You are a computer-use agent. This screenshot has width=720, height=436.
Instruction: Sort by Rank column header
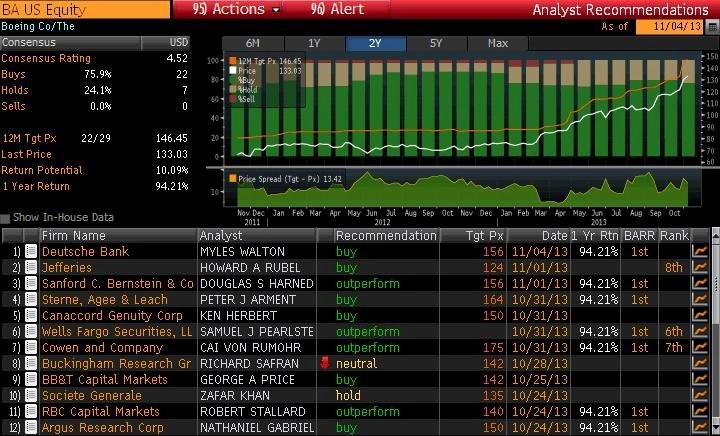click(674, 235)
